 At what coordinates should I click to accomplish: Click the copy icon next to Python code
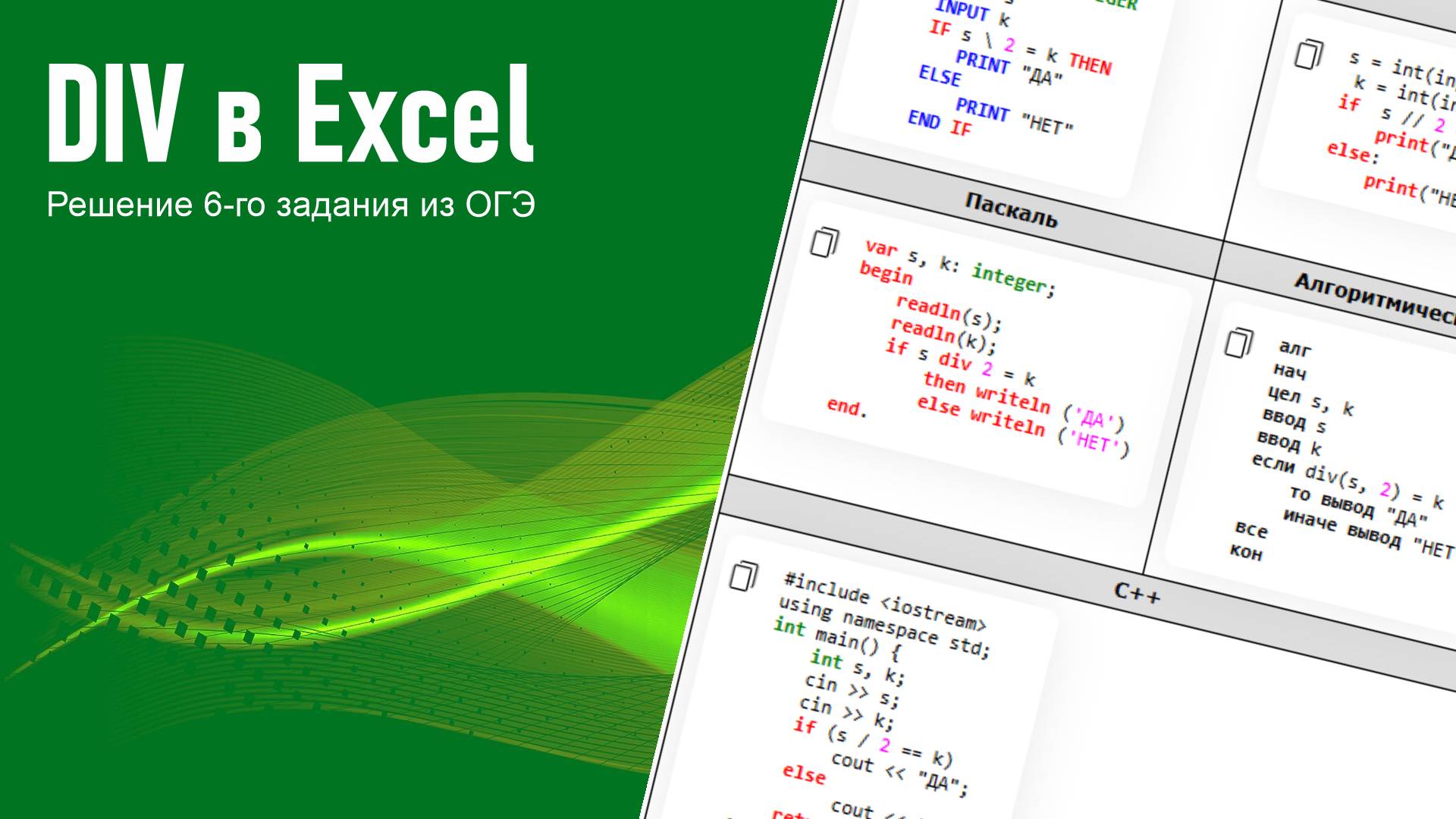[1308, 54]
